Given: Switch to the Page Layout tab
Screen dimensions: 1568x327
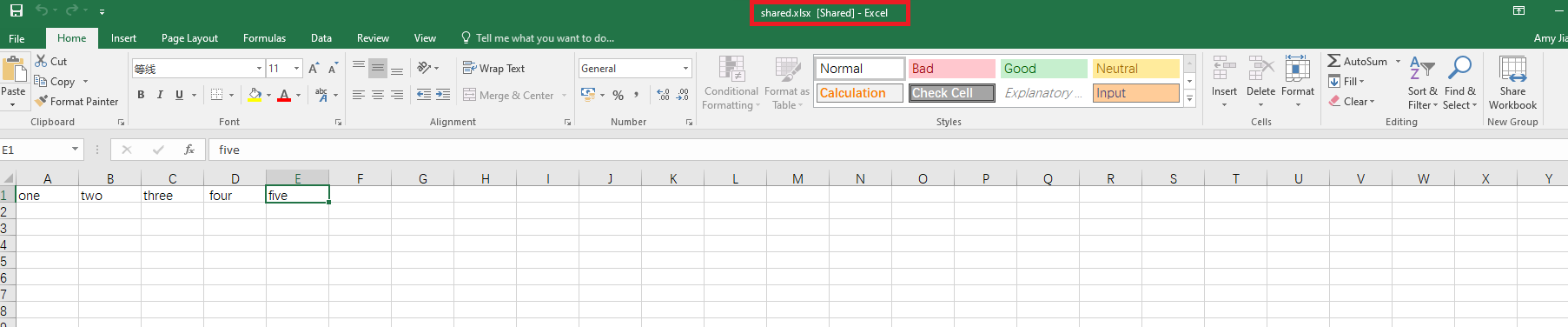Looking at the screenshot, I should [189, 38].
